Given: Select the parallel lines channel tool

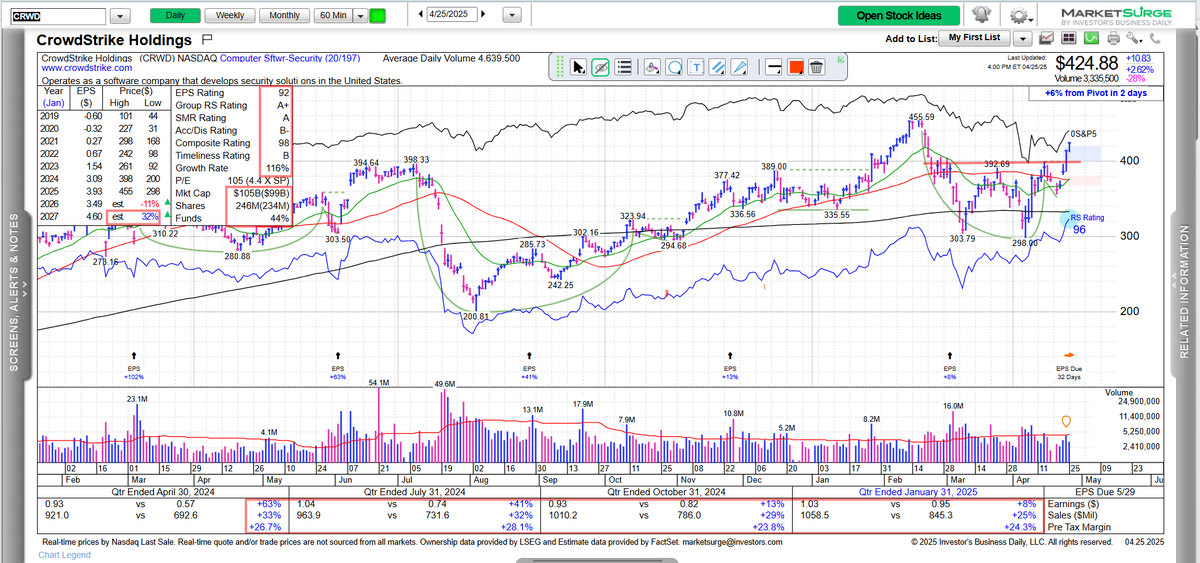Looking at the screenshot, I should (717, 67).
